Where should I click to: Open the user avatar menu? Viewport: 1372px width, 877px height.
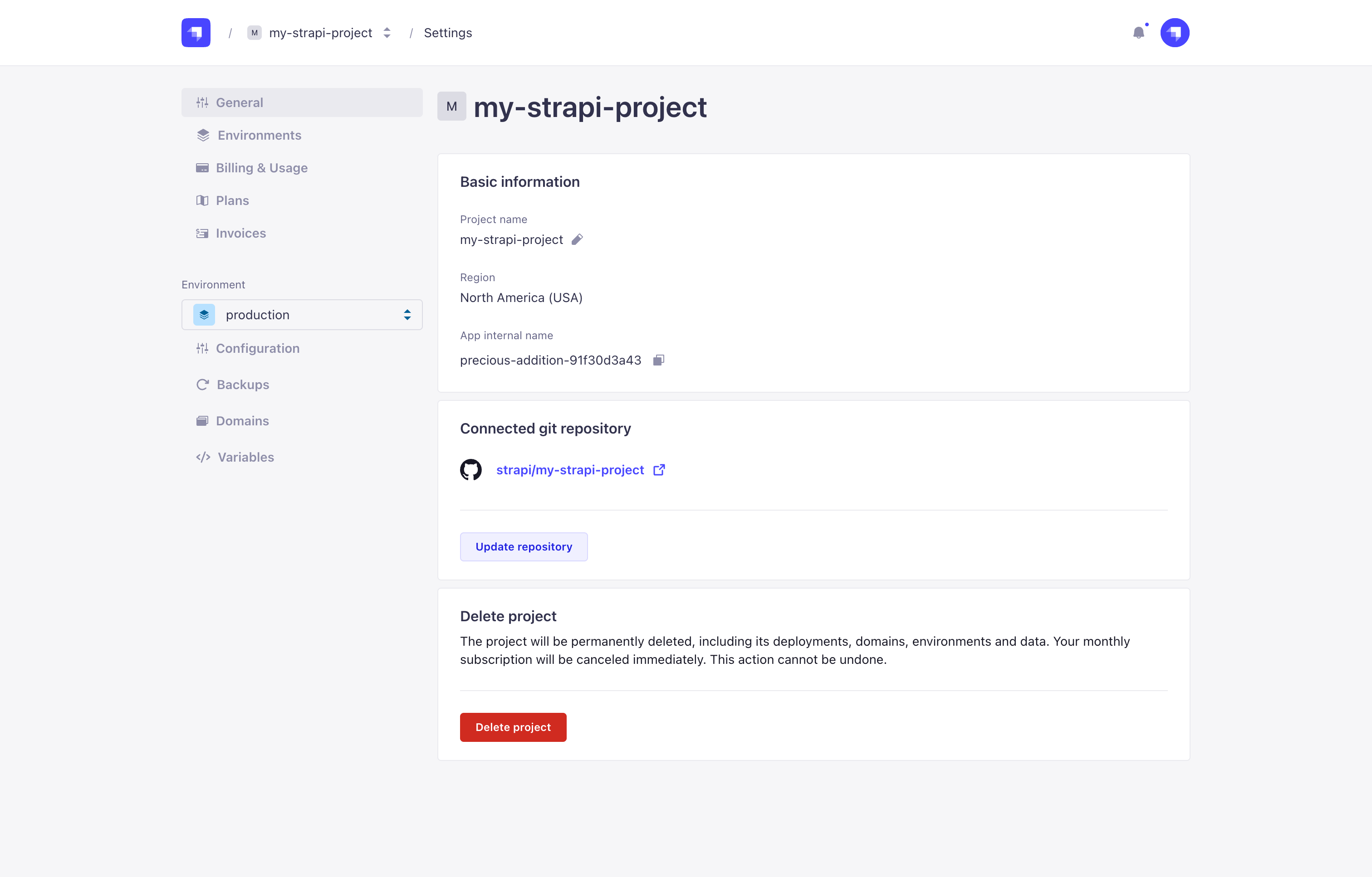tap(1175, 33)
